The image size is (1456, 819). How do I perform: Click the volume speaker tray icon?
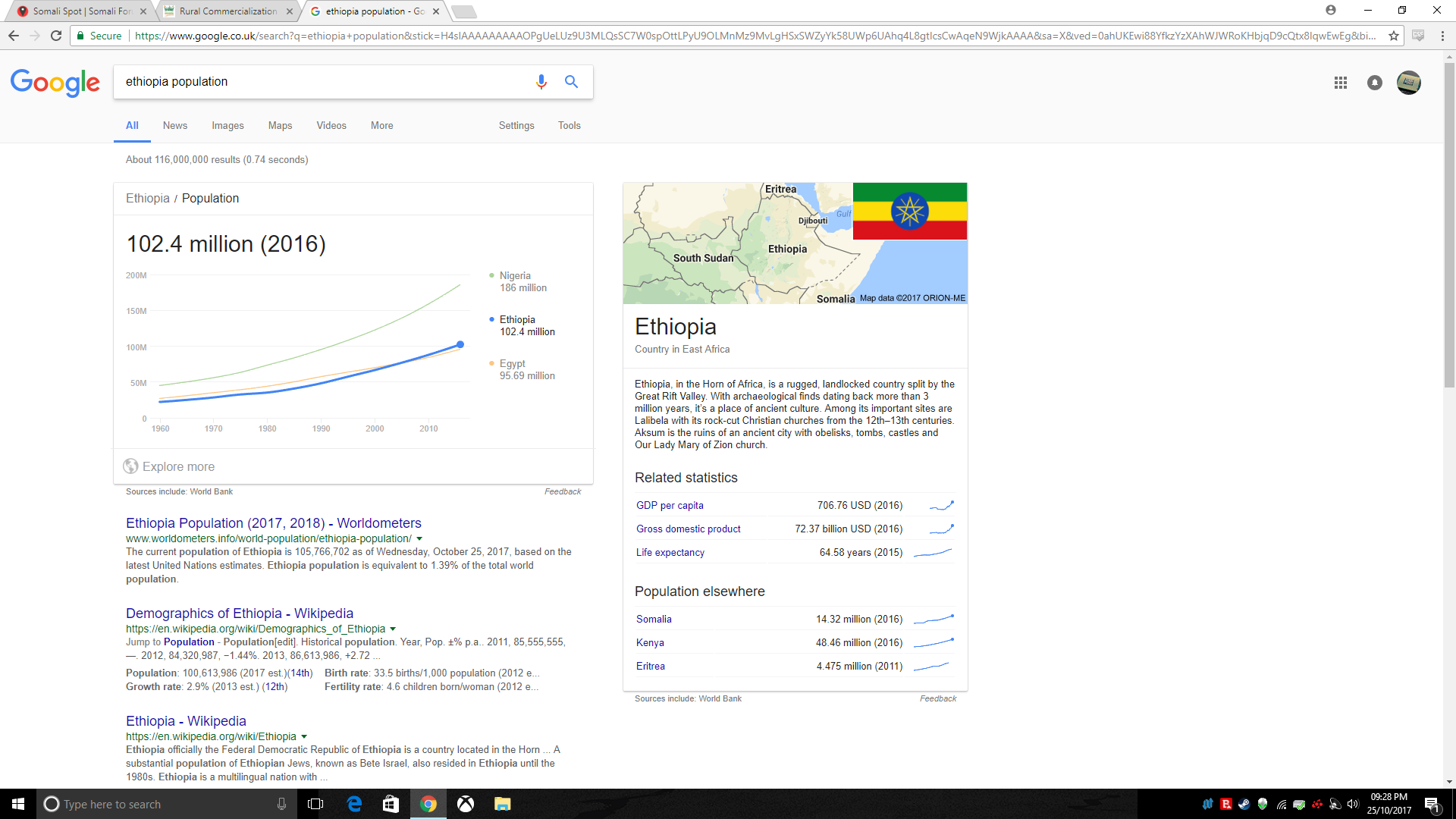click(1353, 804)
